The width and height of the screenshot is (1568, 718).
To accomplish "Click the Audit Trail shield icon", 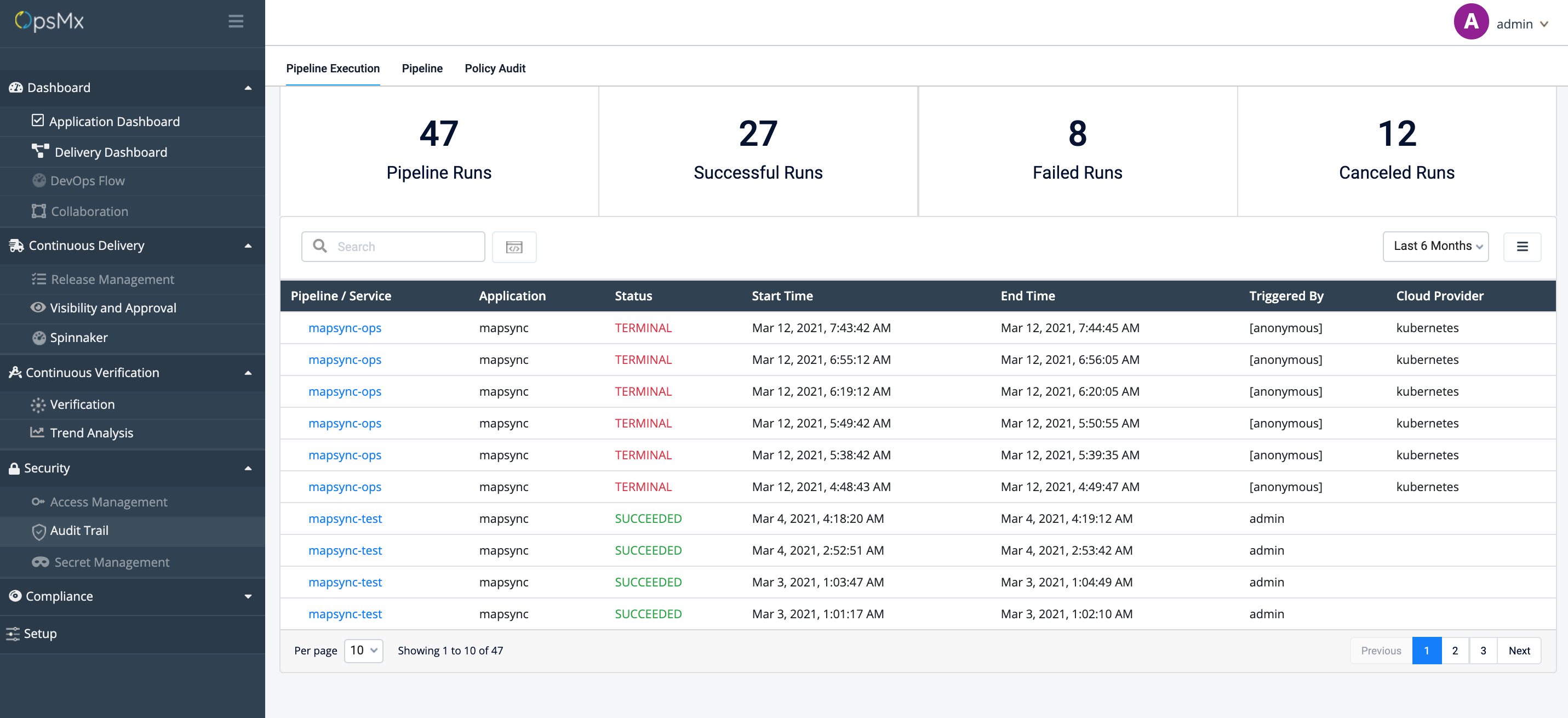I will click(38, 531).
